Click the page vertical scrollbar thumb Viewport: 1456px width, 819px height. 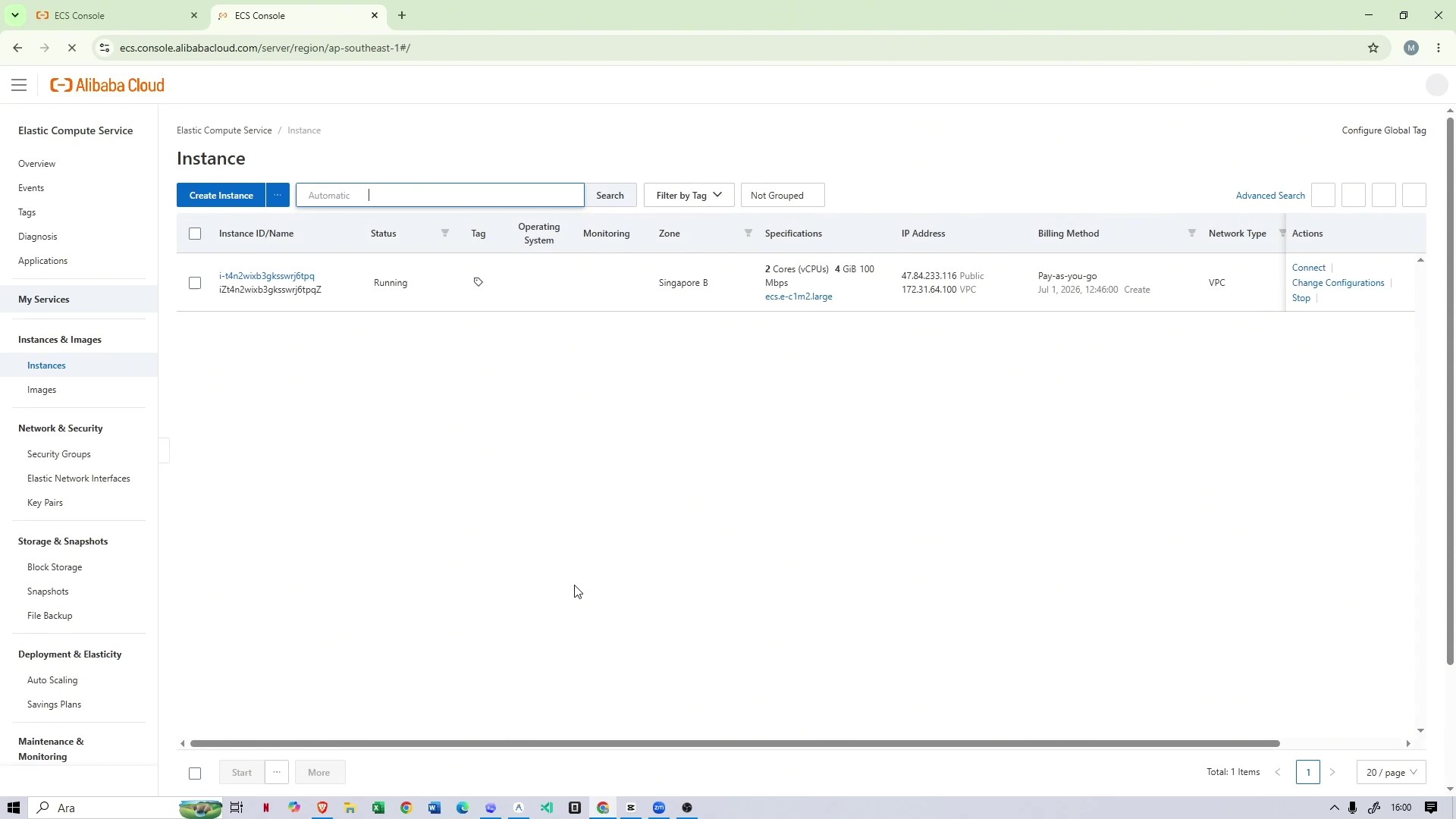click(1450, 391)
